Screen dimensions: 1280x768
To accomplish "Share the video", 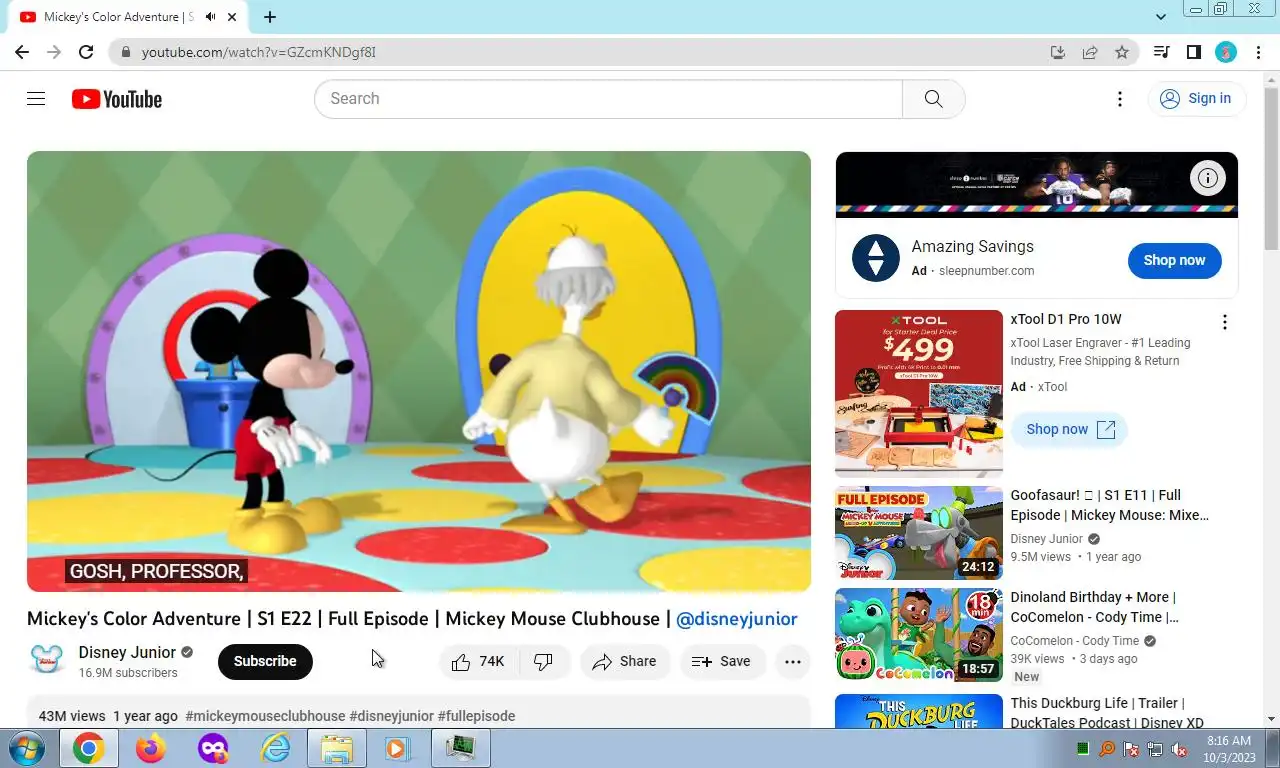I will 625,661.
